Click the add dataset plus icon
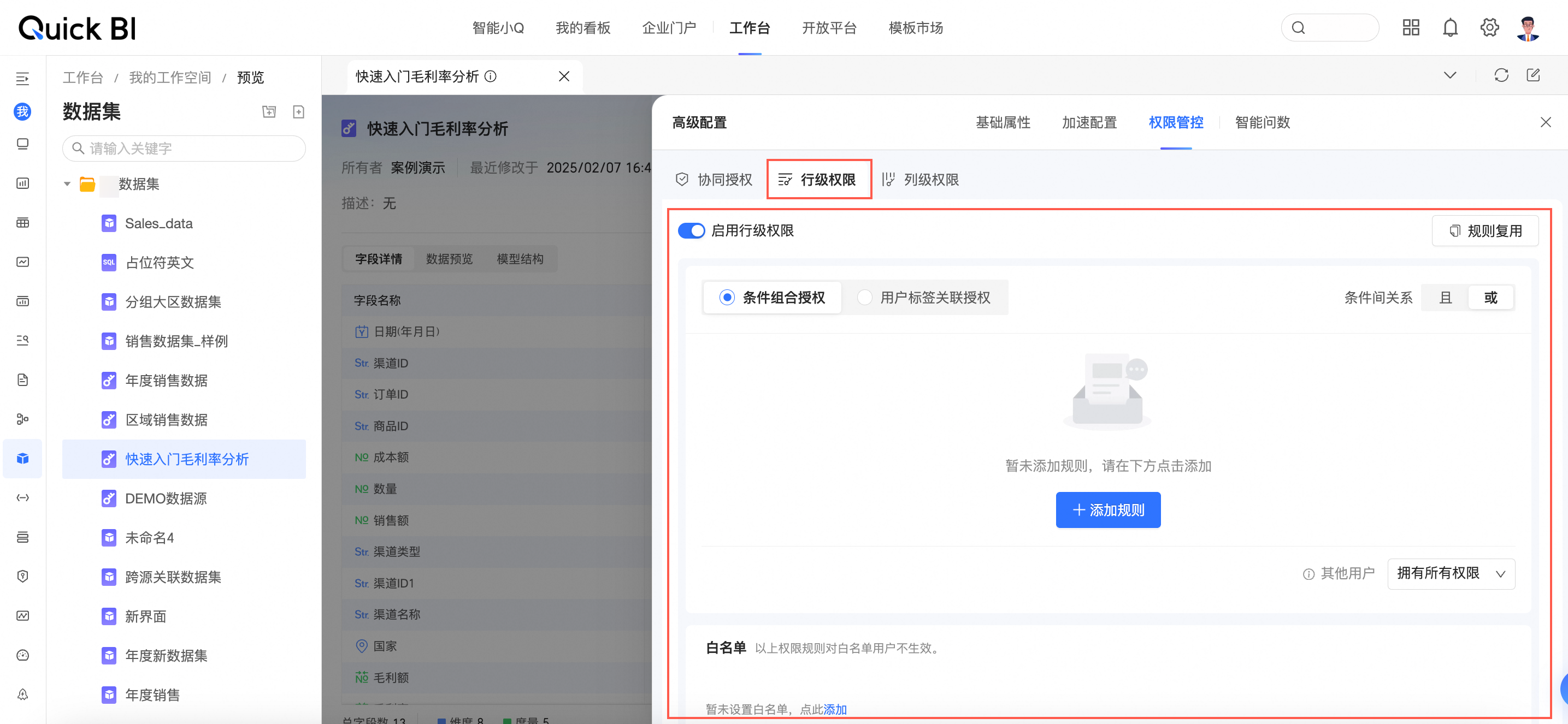This screenshot has height=724, width=1568. pyautogui.click(x=298, y=112)
